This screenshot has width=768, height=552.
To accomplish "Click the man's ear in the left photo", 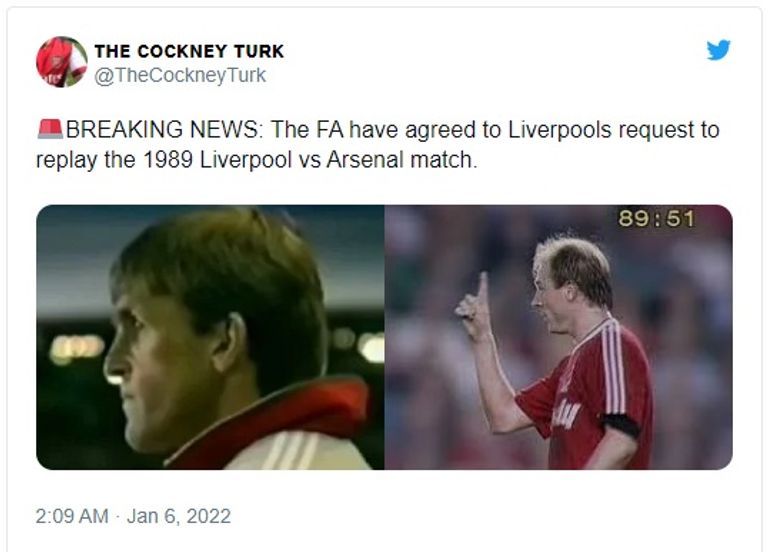I will point(229,342).
